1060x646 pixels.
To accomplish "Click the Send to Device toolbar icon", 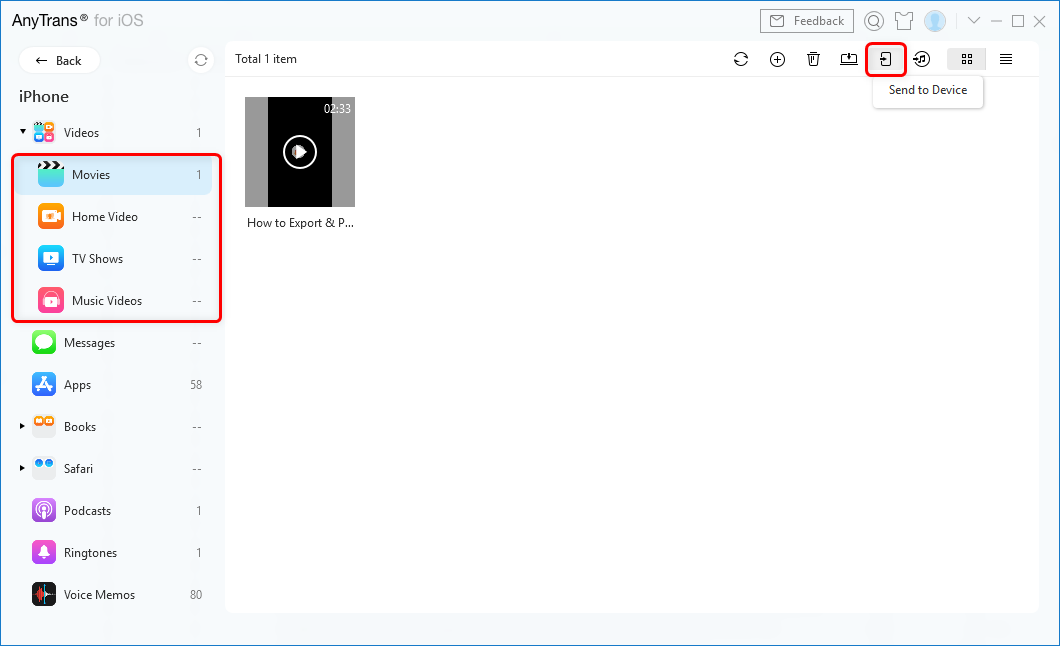I will [885, 60].
